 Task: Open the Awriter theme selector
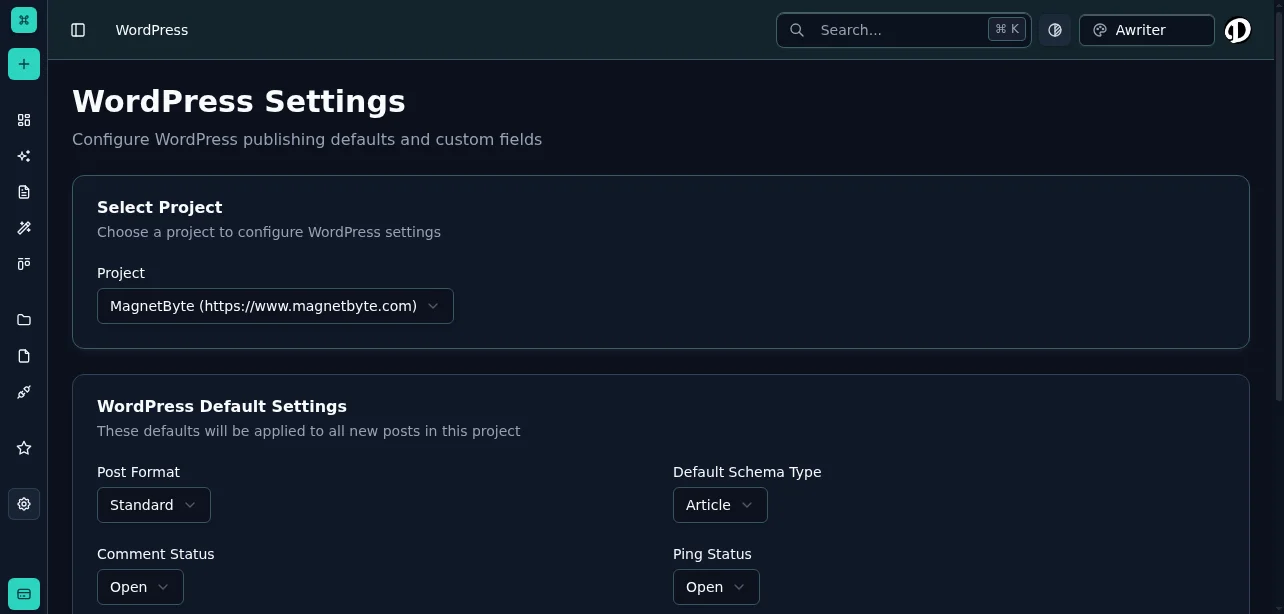[x=1147, y=30]
